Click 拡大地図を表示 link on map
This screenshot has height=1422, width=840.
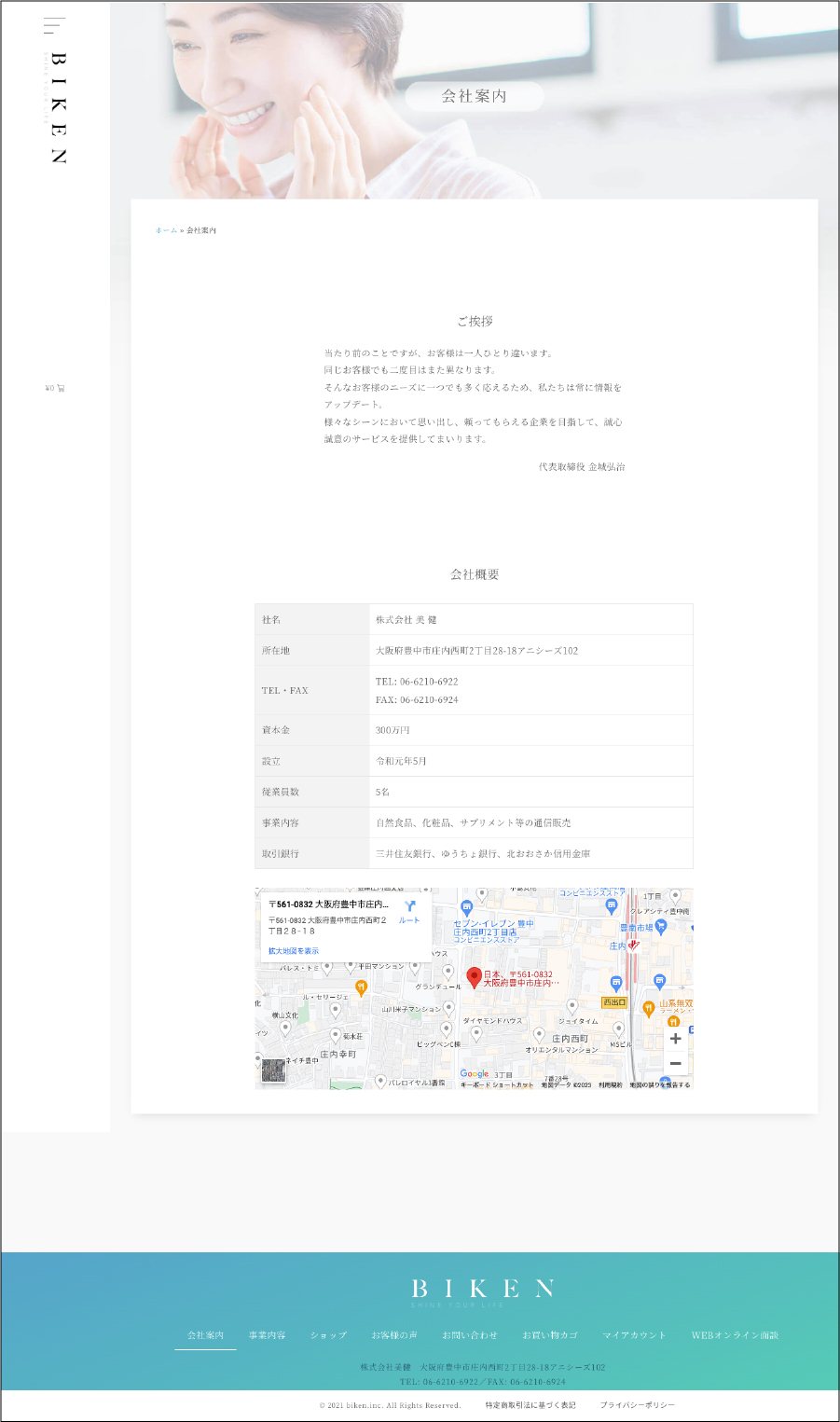(x=294, y=951)
